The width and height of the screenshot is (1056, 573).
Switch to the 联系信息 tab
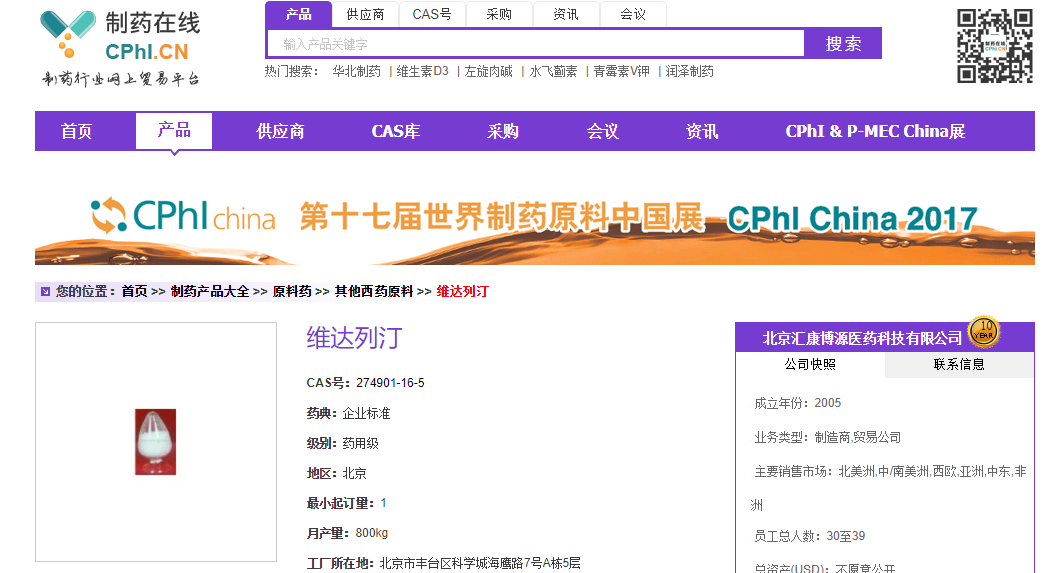[959, 364]
